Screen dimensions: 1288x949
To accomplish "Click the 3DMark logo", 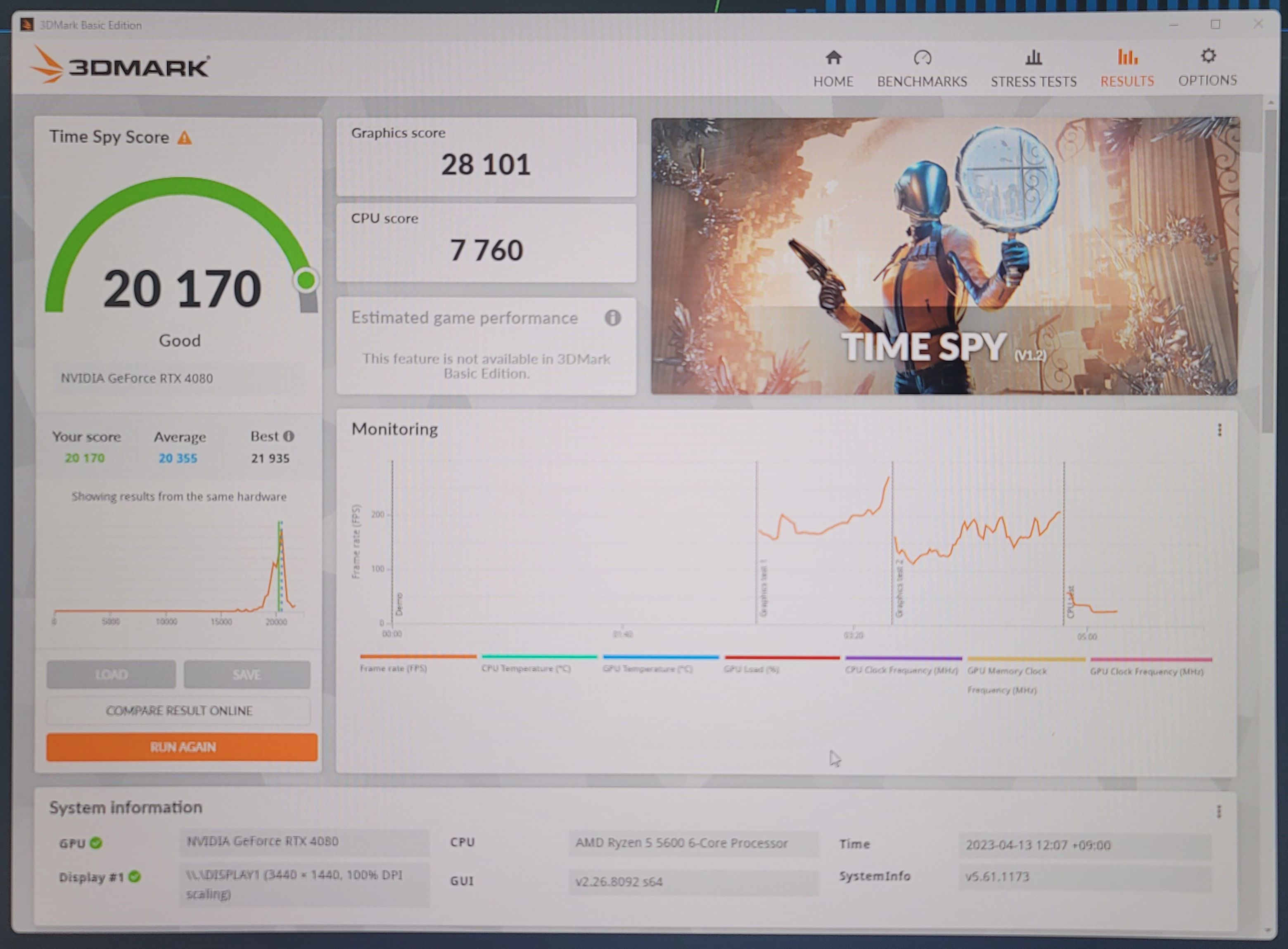I will (119, 66).
